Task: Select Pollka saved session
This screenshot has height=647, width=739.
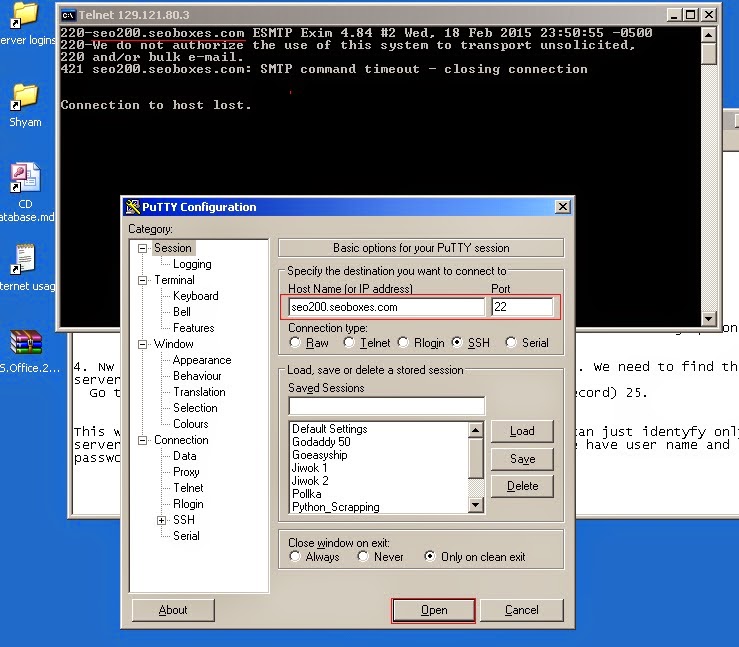Action: 307,494
